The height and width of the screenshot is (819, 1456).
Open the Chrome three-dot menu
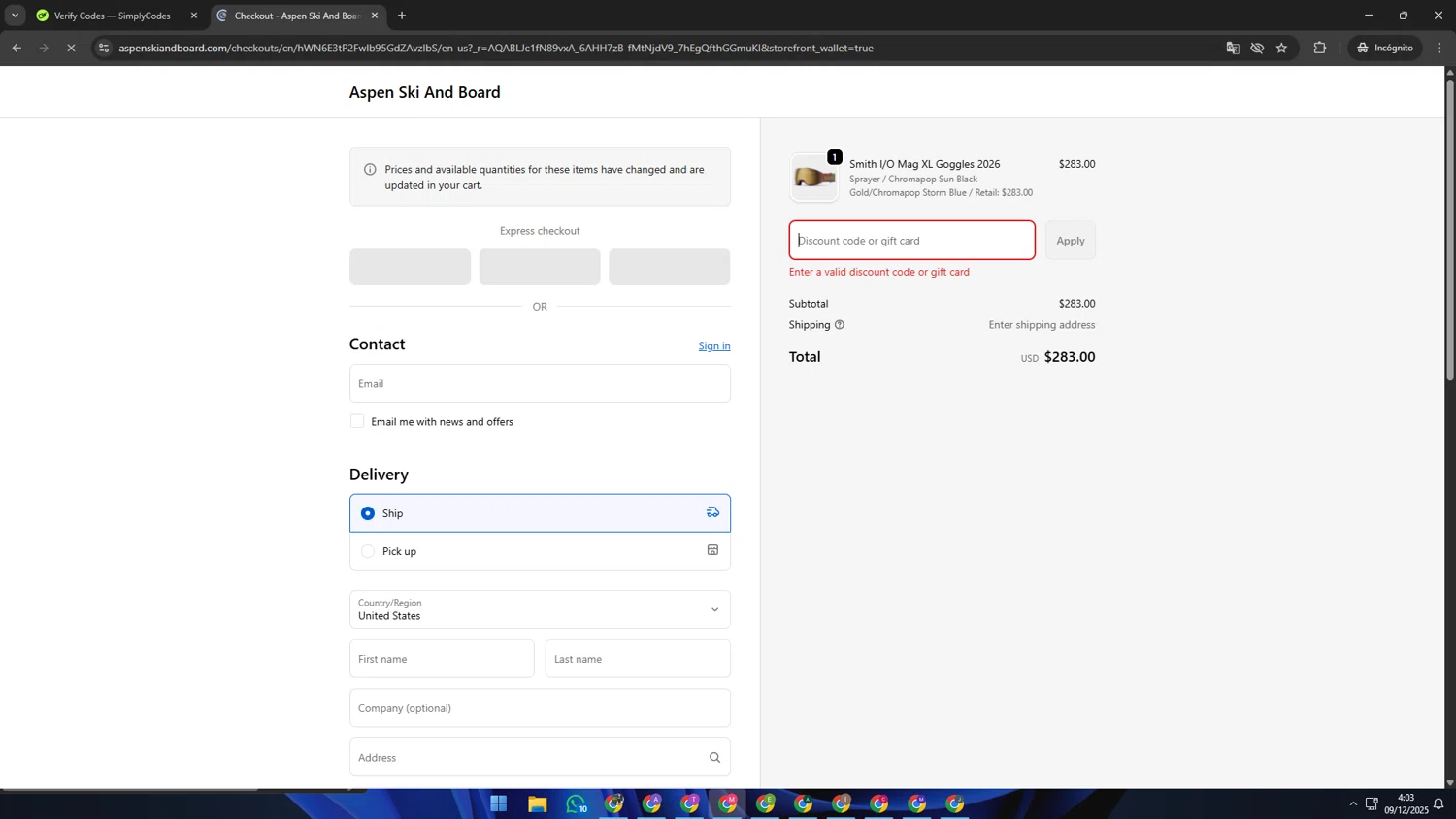(1439, 48)
